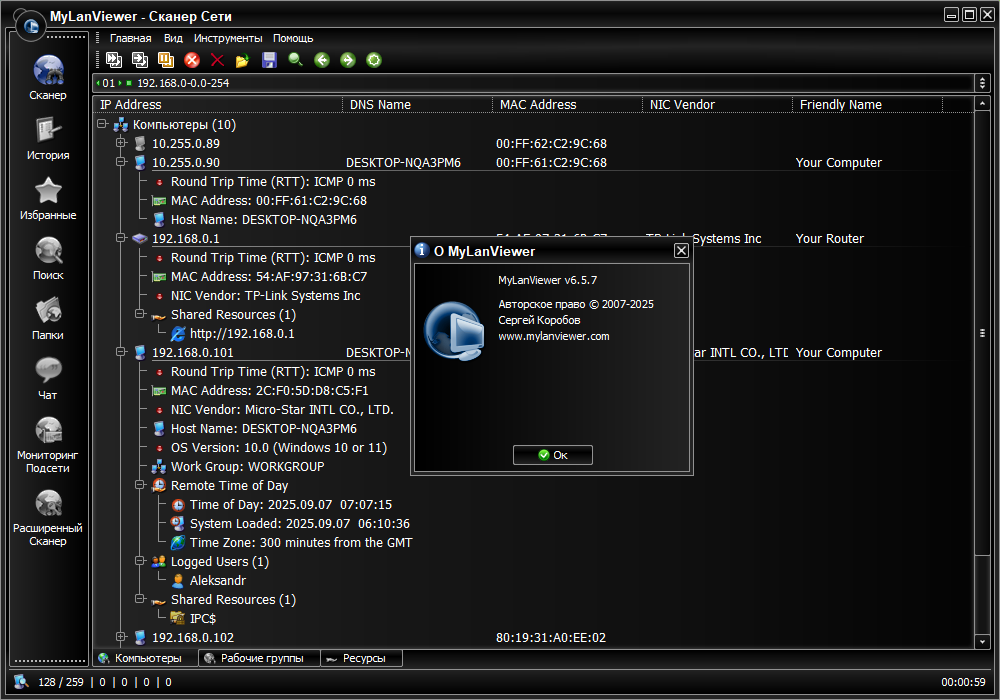Start full scan from toolbar

pos(140,60)
